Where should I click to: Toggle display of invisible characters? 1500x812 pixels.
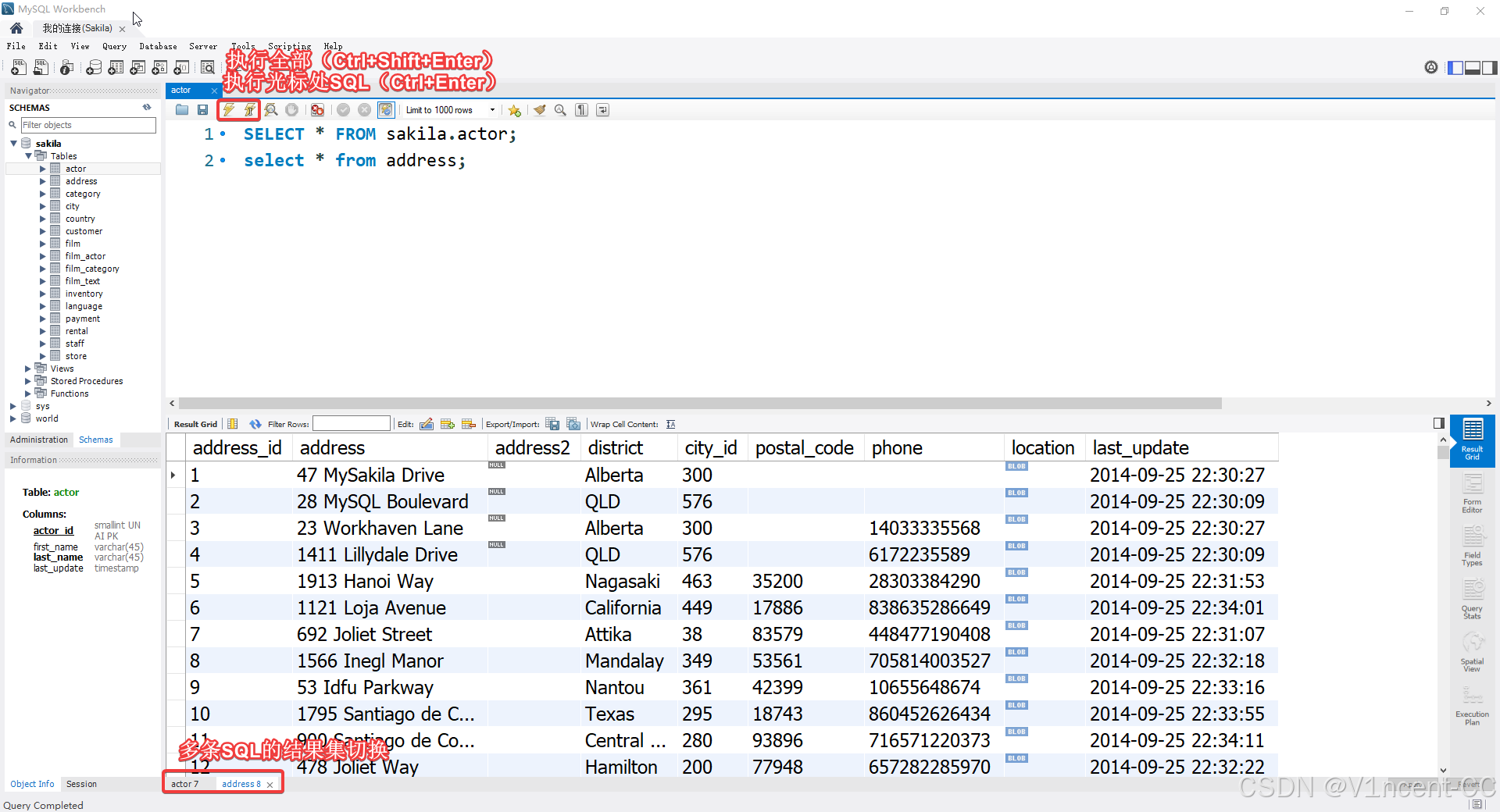click(x=581, y=110)
